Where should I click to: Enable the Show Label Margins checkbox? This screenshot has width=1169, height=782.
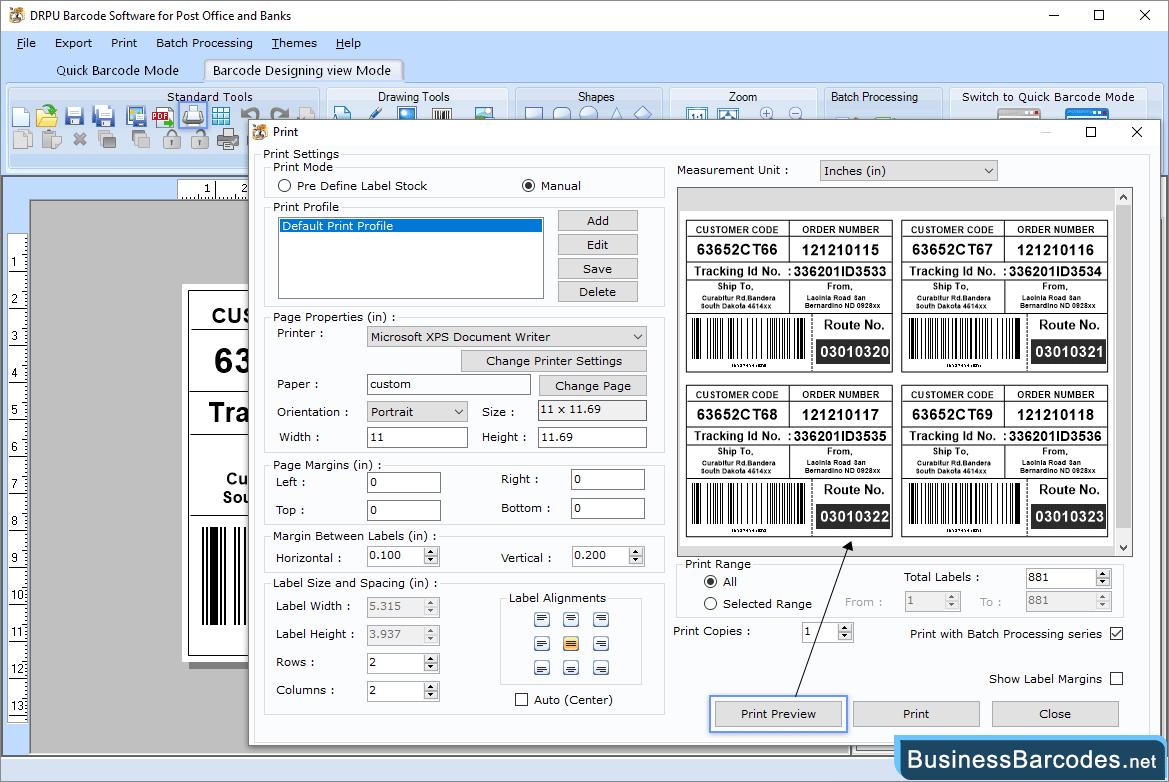pos(1116,678)
